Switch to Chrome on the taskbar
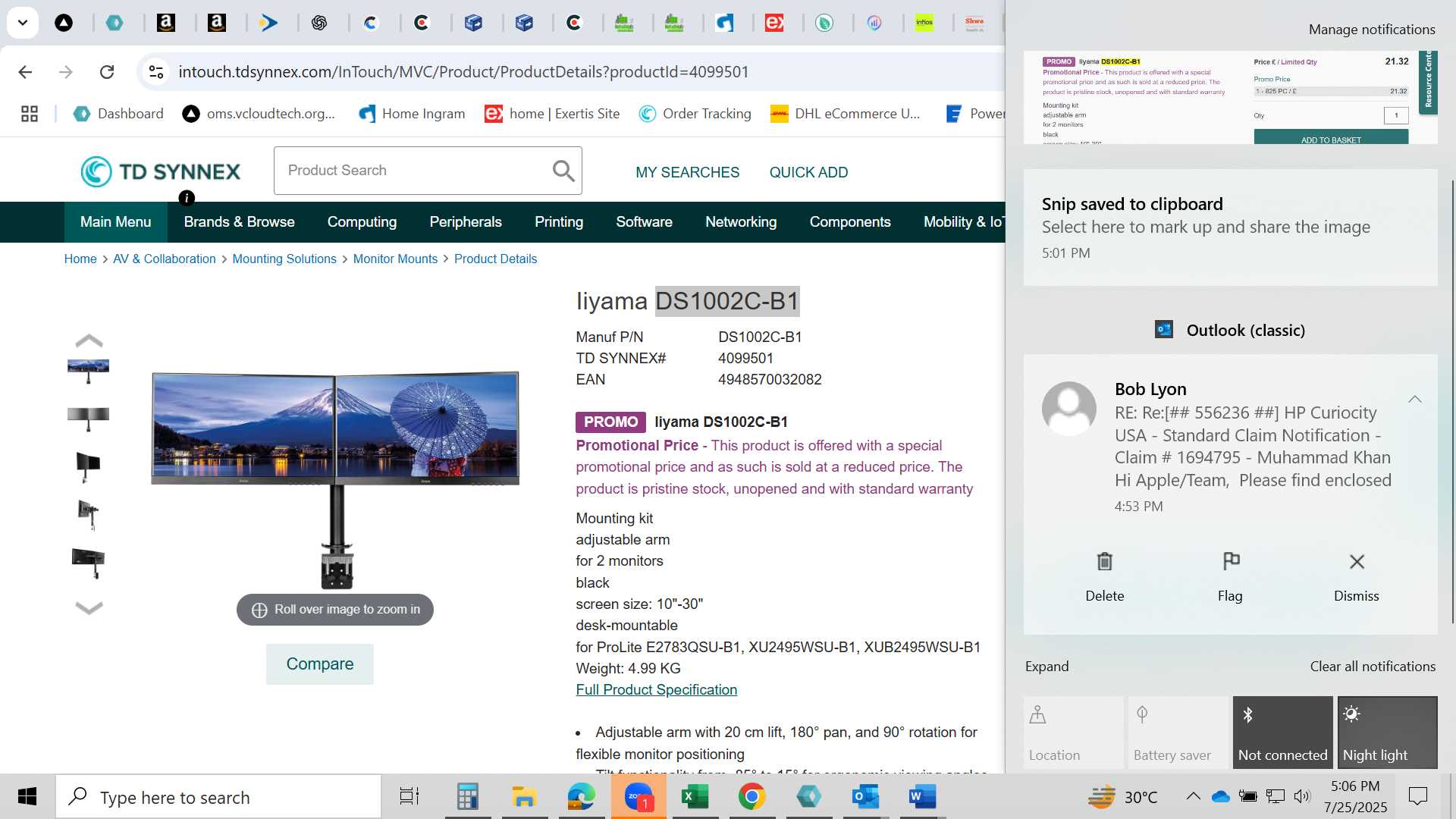 (752, 797)
